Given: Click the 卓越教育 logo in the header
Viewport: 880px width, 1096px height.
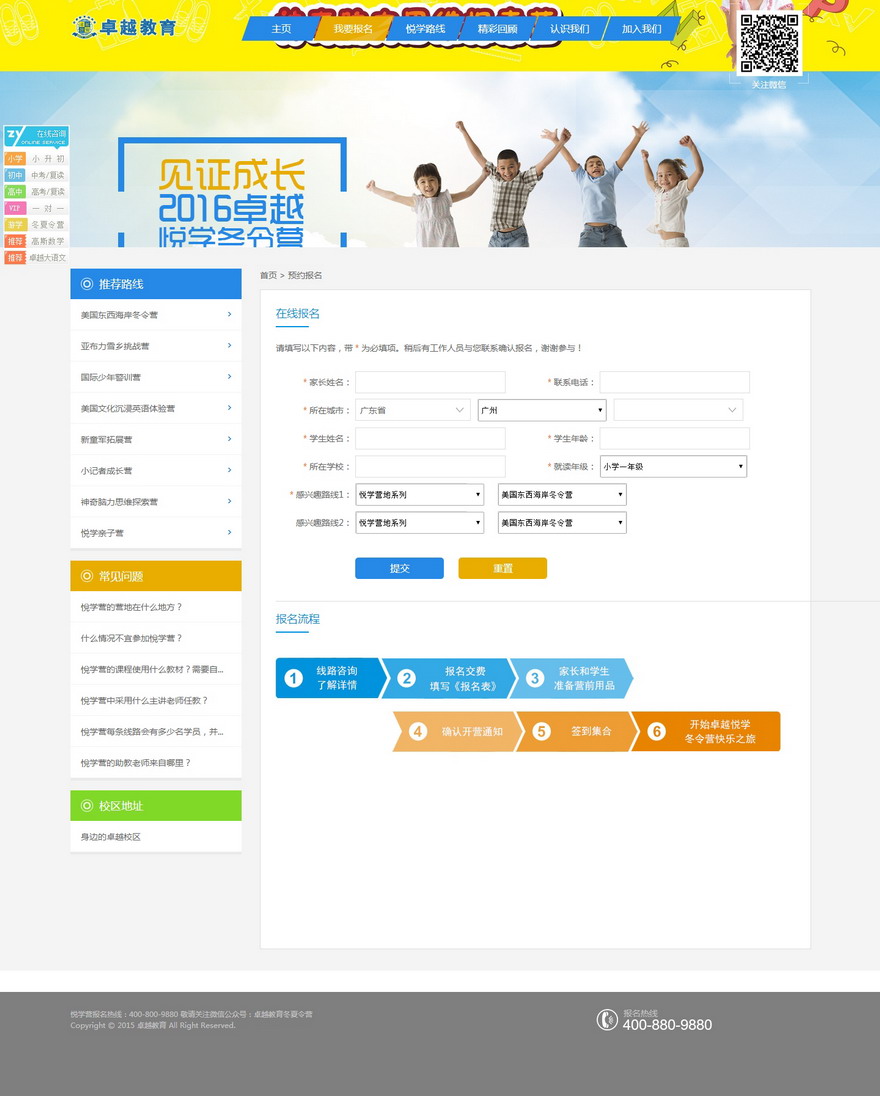Looking at the screenshot, I should tap(124, 27).
